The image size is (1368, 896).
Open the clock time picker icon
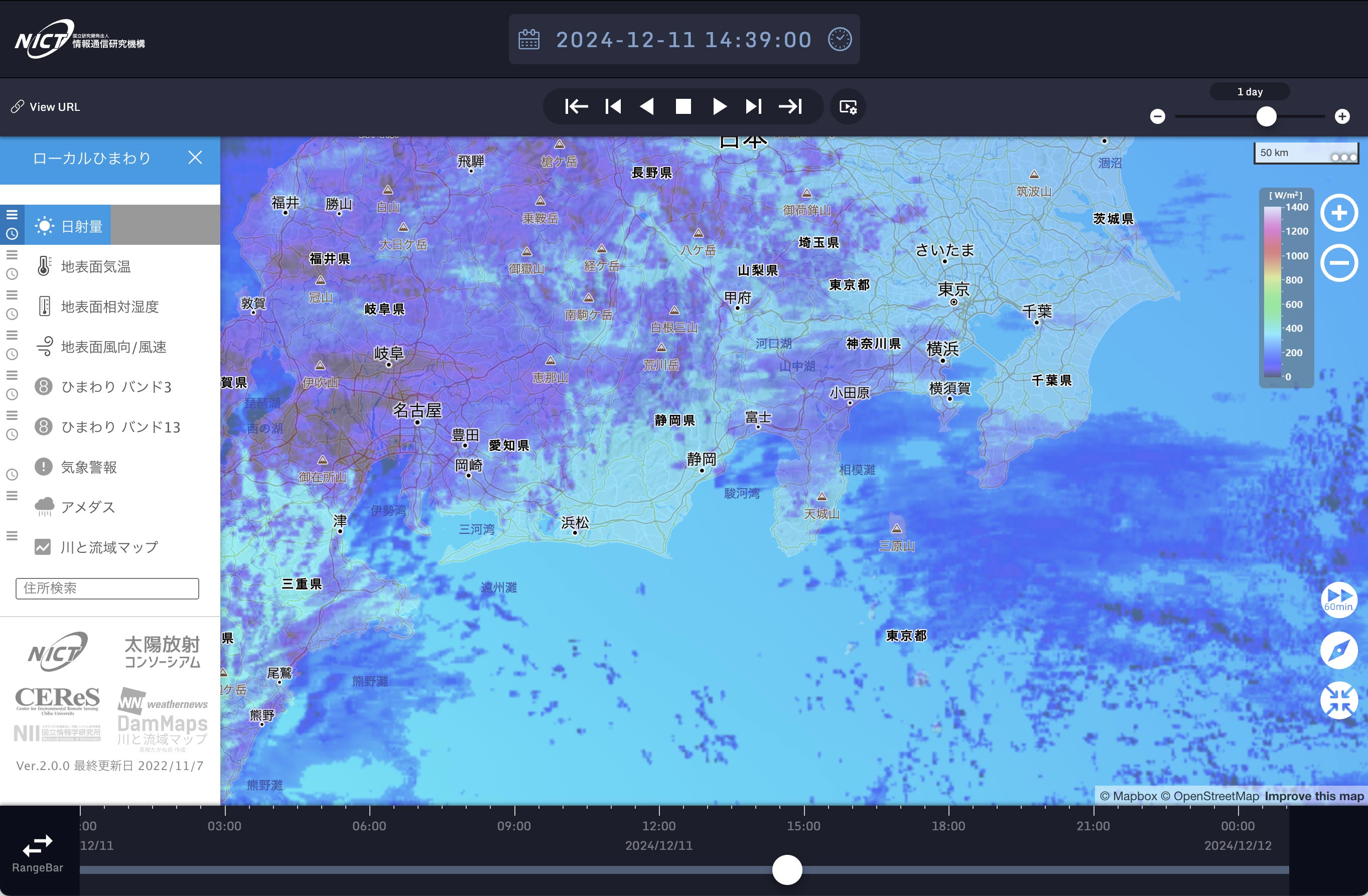pos(839,40)
